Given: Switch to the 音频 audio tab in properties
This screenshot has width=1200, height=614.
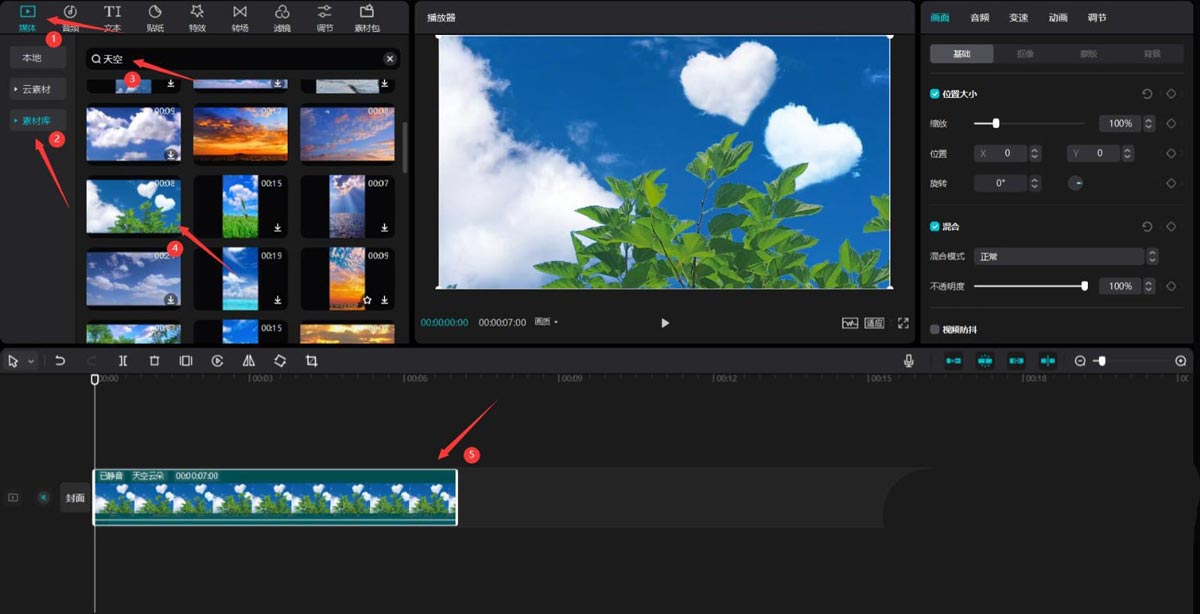Looking at the screenshot, I should click(979, 18).
